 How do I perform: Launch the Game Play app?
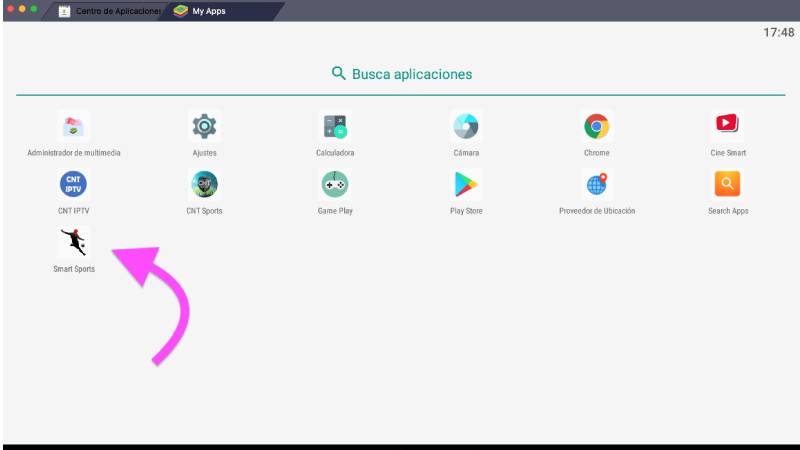pos(335,185)
